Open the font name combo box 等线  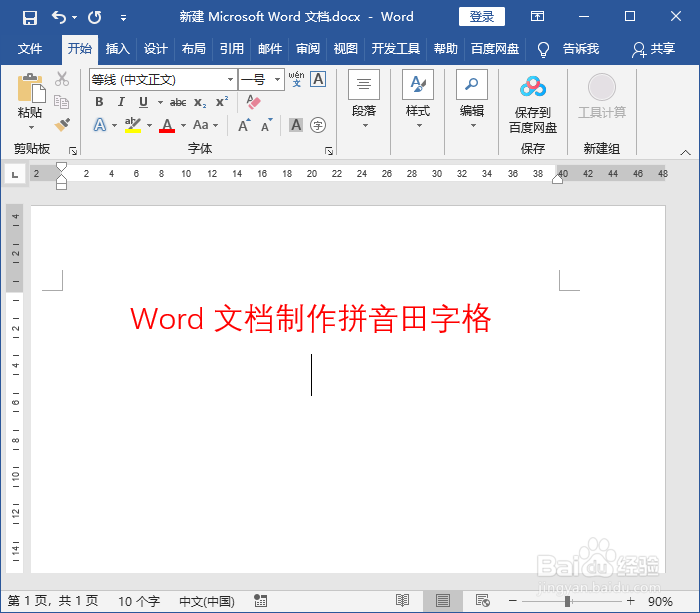163,79
